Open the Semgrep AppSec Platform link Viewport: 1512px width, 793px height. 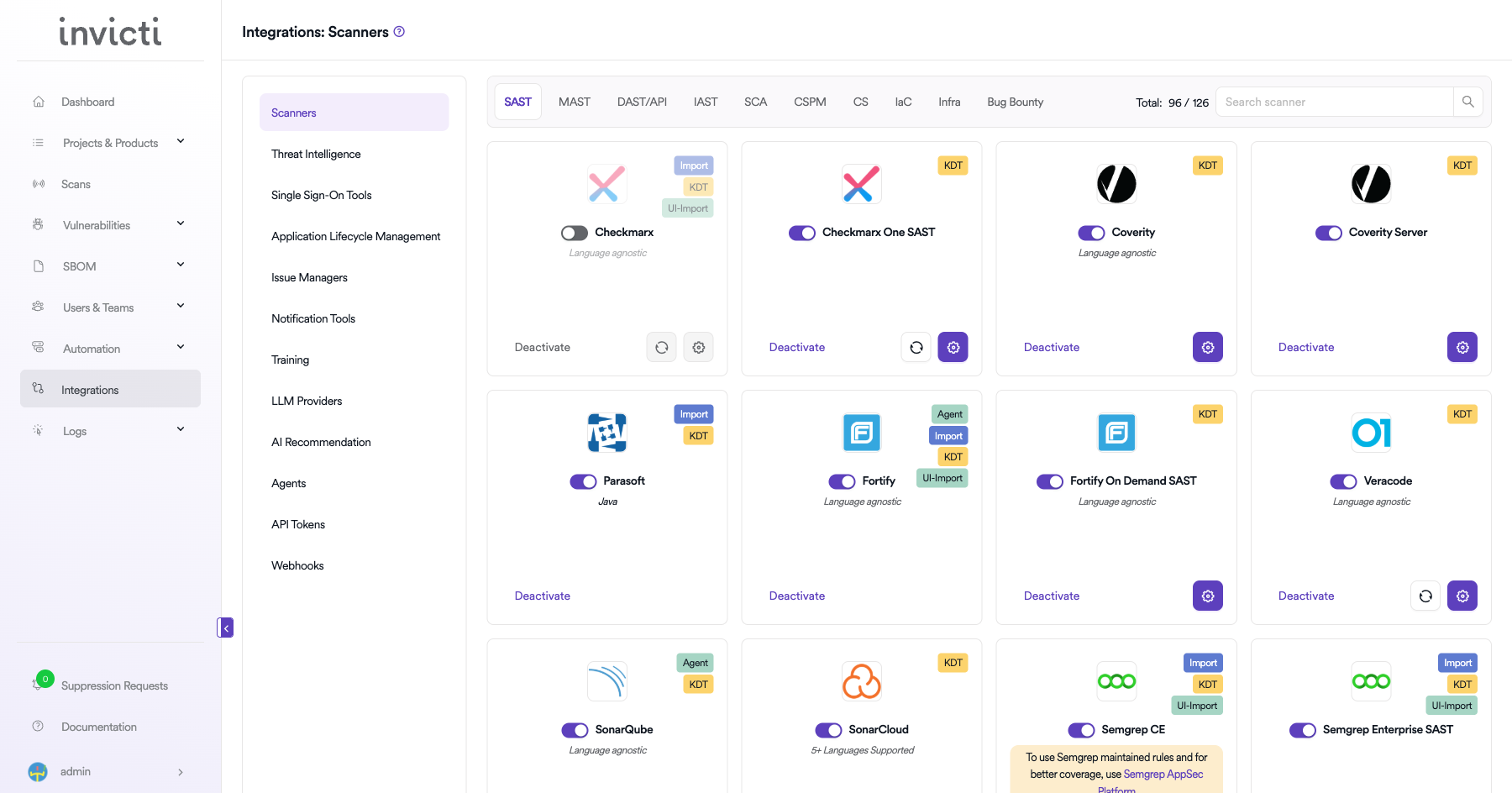1163,775
